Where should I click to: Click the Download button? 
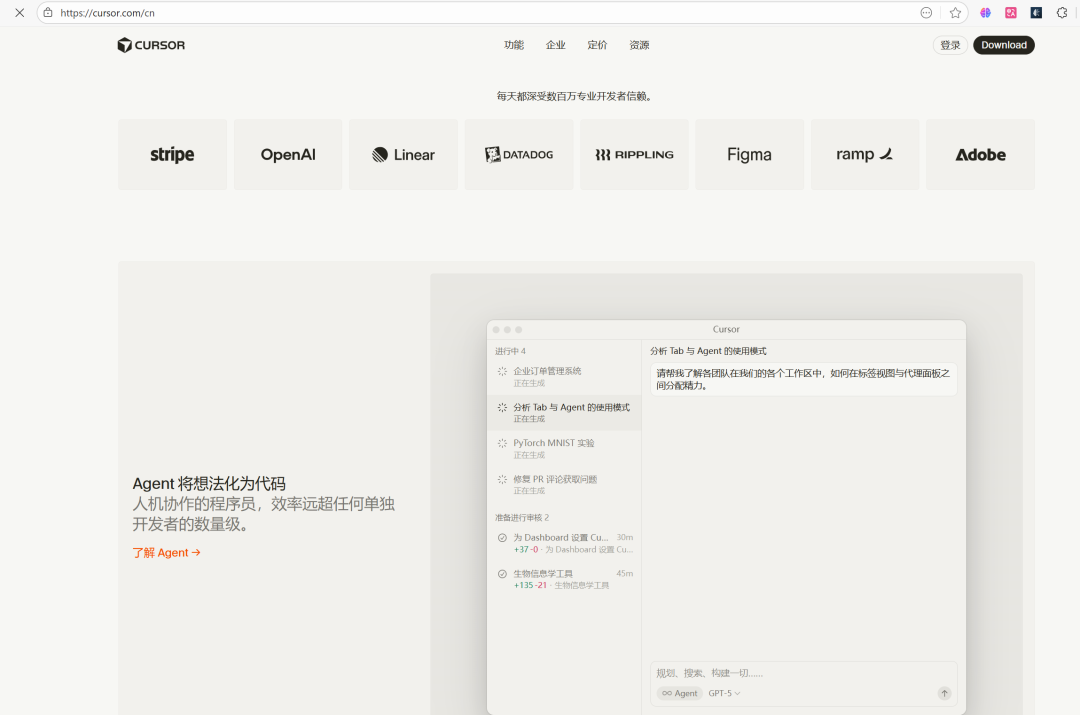pyautogui.click(x=1004, y=45)
